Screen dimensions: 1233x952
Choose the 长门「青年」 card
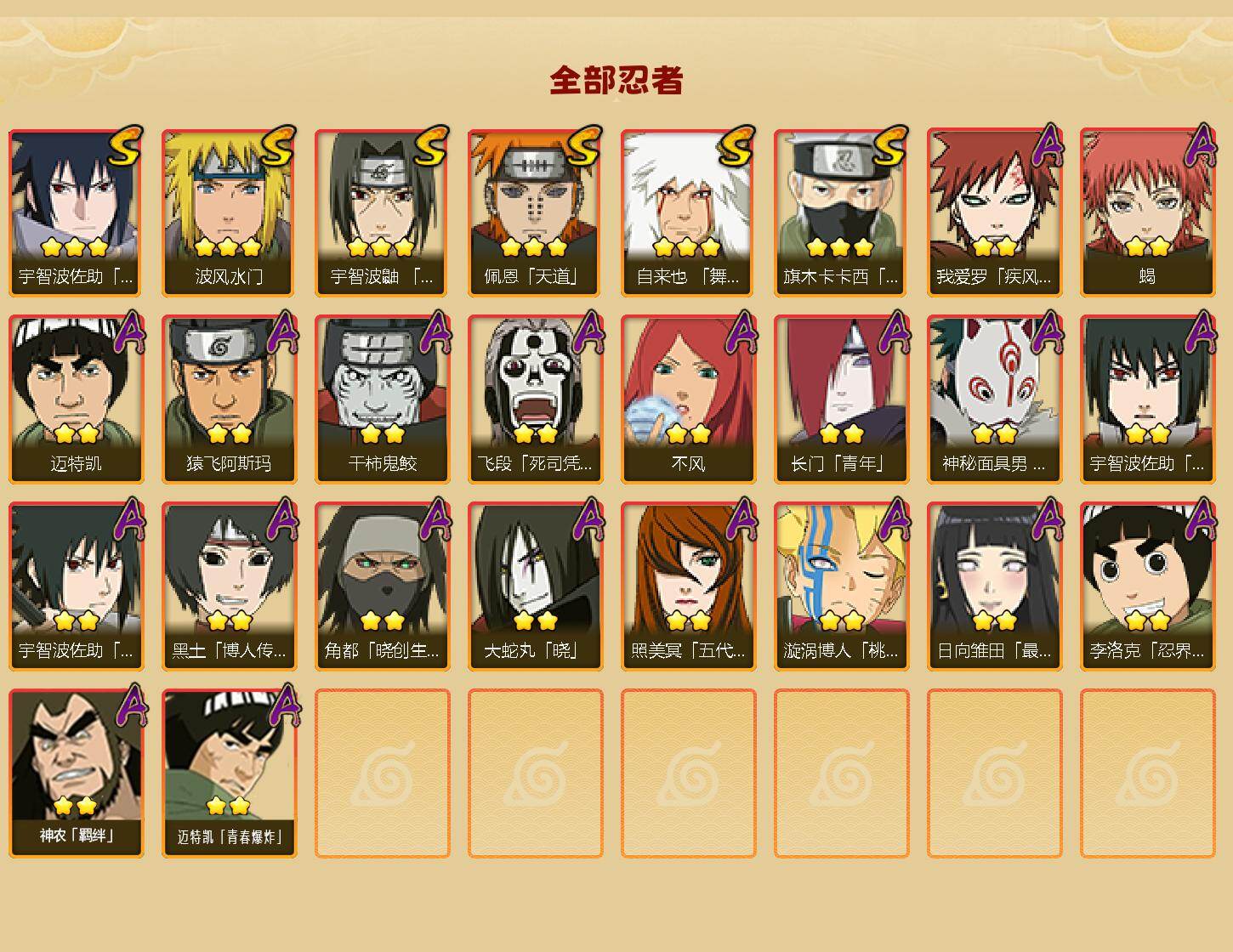[x=842, y=399]
